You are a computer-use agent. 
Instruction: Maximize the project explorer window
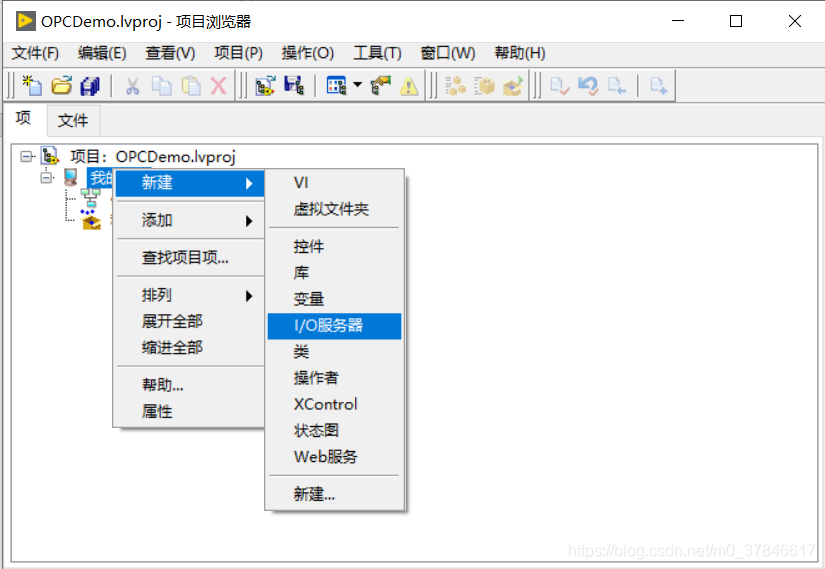coord(736,21)
